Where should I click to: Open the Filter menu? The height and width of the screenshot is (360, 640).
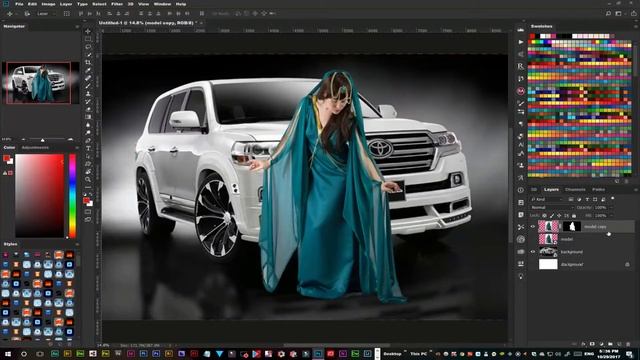pyautogui.click(x=117, y=4)
